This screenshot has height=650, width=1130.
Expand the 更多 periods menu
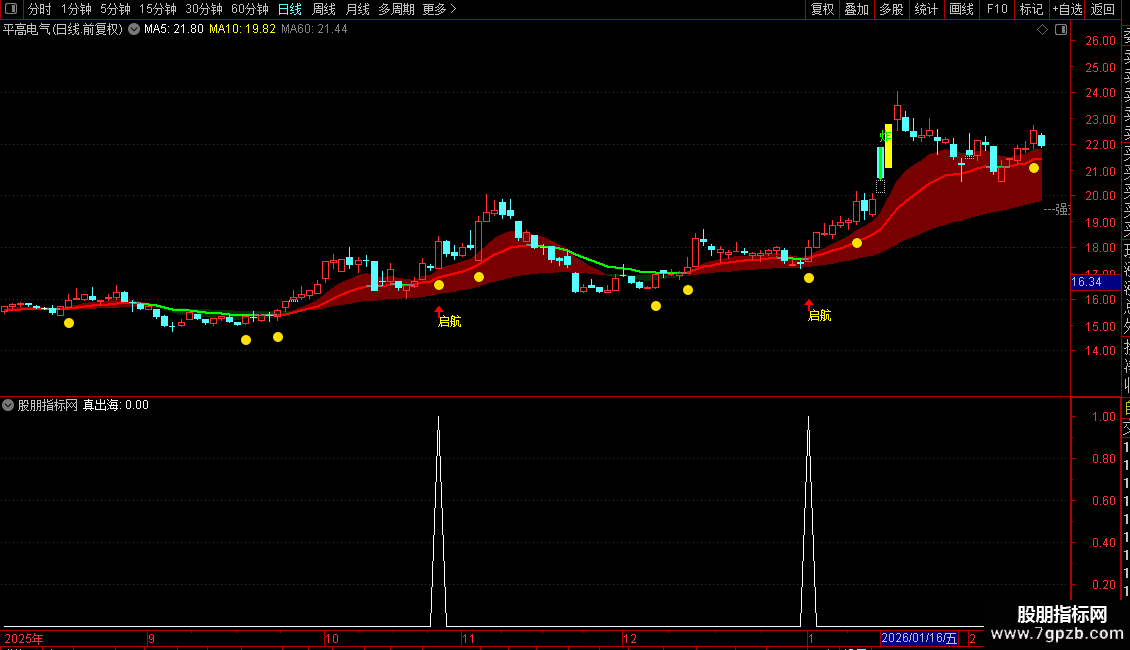439,9
